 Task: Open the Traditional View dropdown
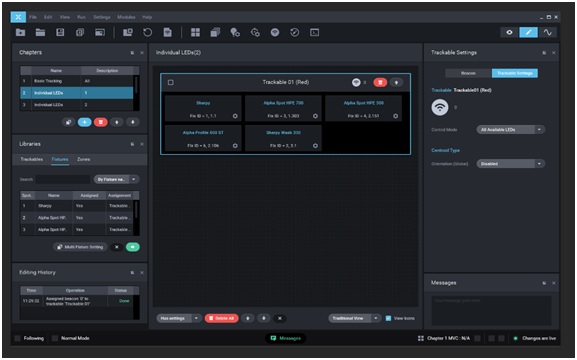(354, 318)
